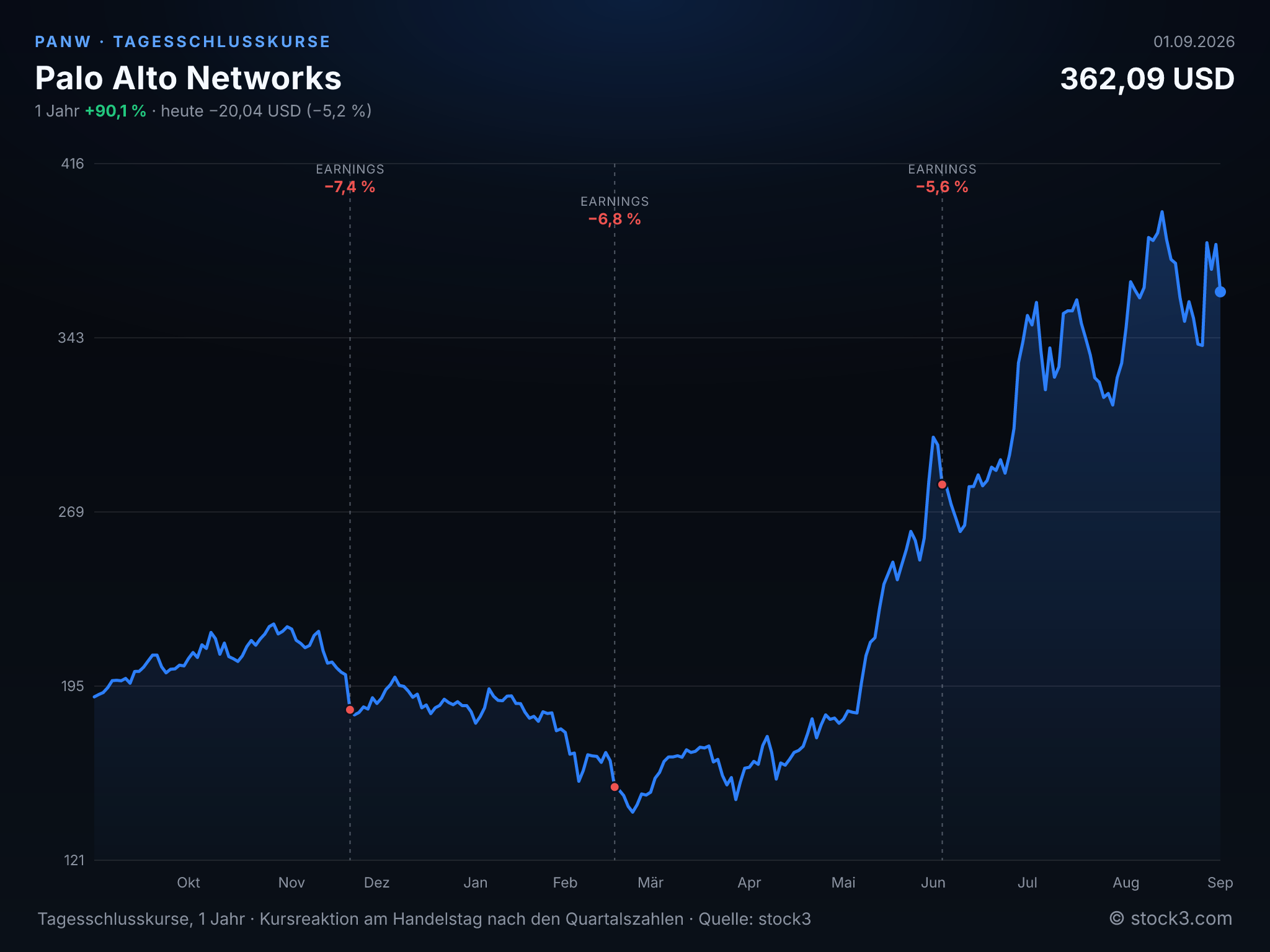Click the y-axis label '269'
The image size is (1270, 952).
[71, 512]
